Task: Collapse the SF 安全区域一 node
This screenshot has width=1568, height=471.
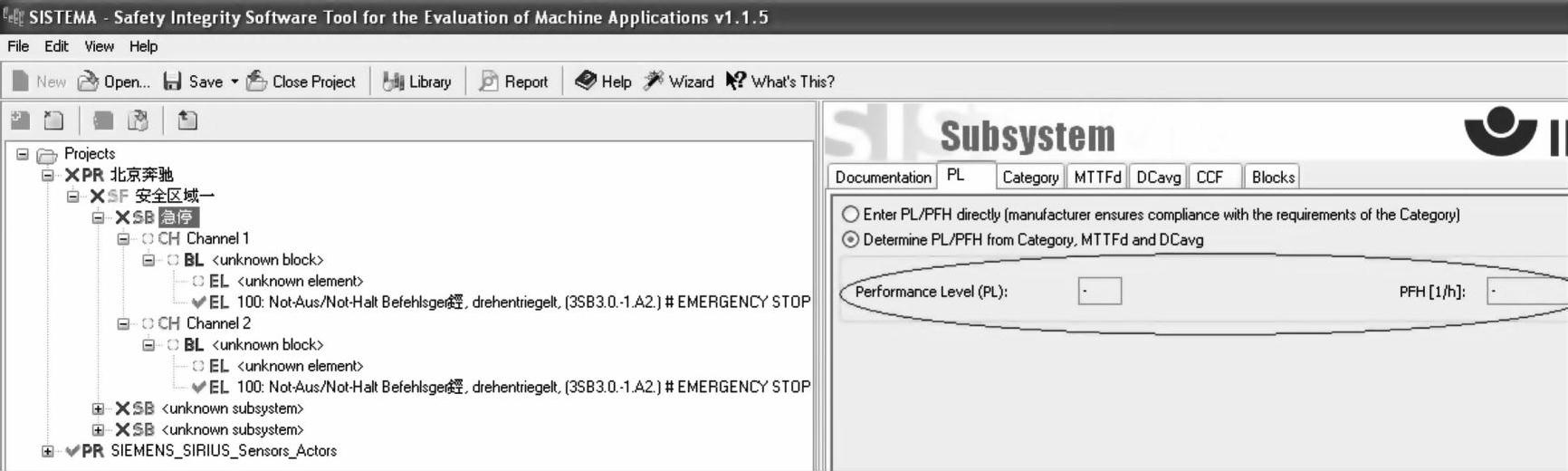Action: pos(72,197)
